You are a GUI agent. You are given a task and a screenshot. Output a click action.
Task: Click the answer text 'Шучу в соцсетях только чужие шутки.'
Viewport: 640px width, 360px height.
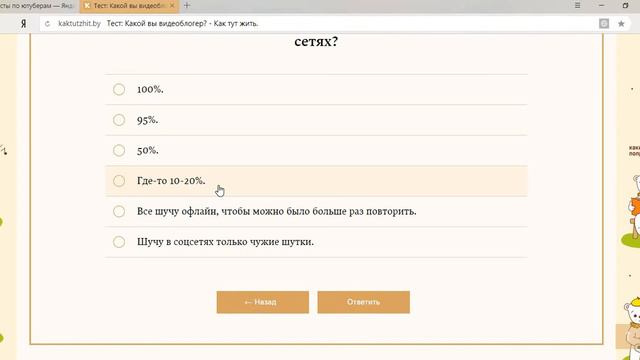click(225, 242)
